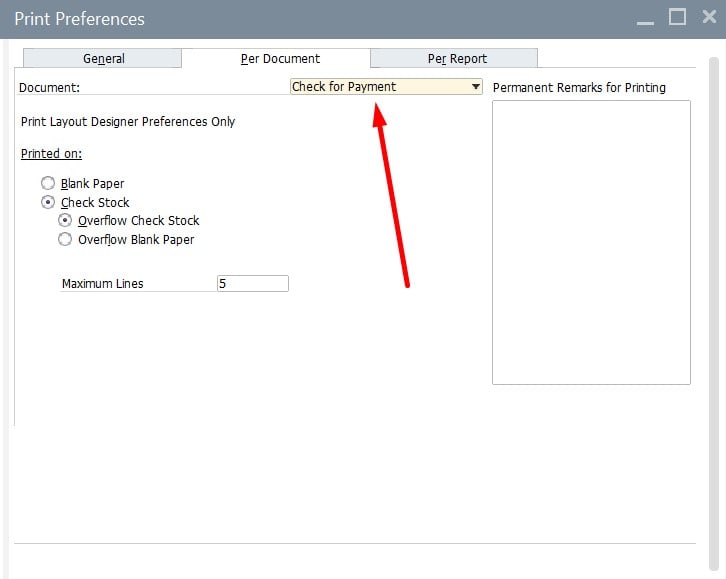Switch to the General tab
The width and height of the screenshot is (726, 579).
click(x=103, y=59)
